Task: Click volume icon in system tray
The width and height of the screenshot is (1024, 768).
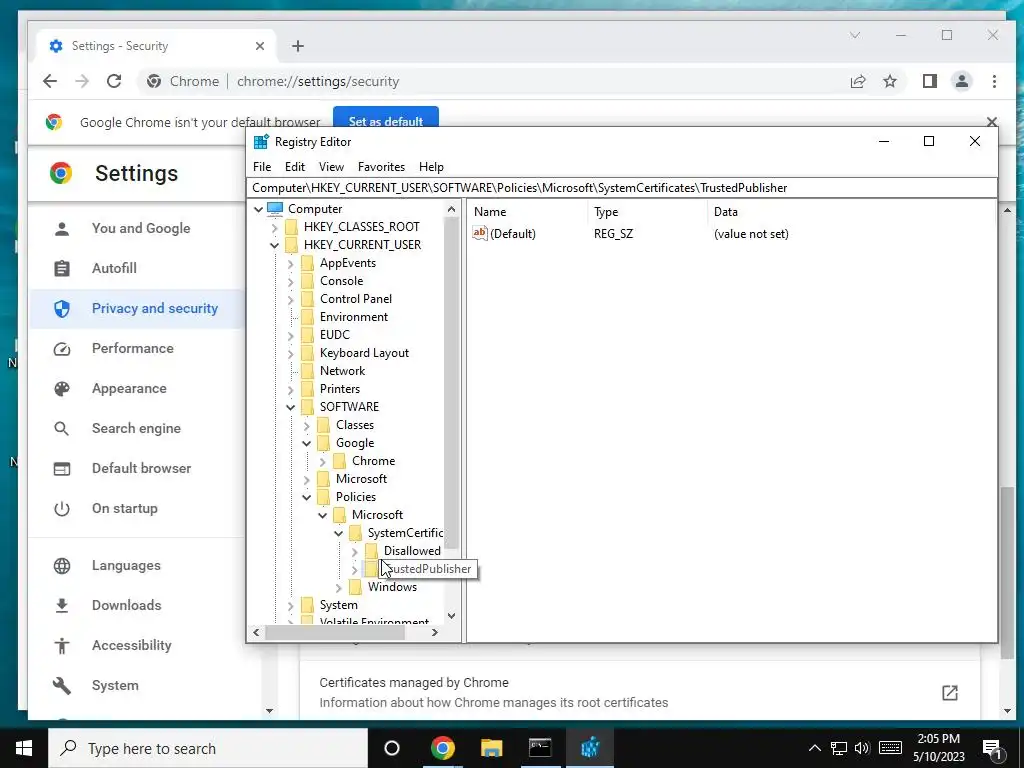Action: 862,748
